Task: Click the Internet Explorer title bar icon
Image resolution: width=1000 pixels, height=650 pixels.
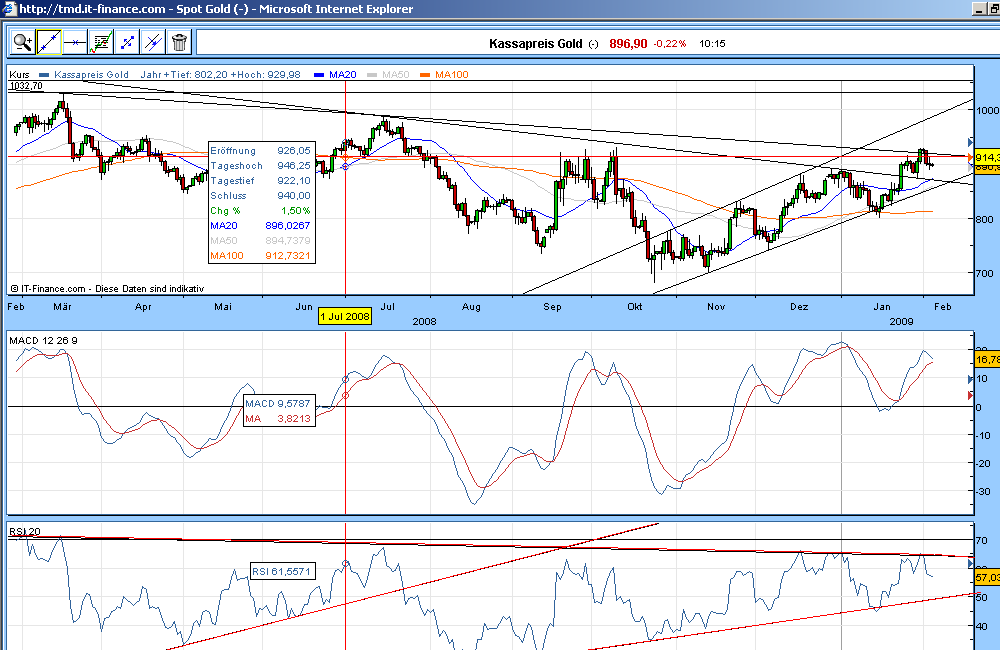Action: (x=9, y=9)
